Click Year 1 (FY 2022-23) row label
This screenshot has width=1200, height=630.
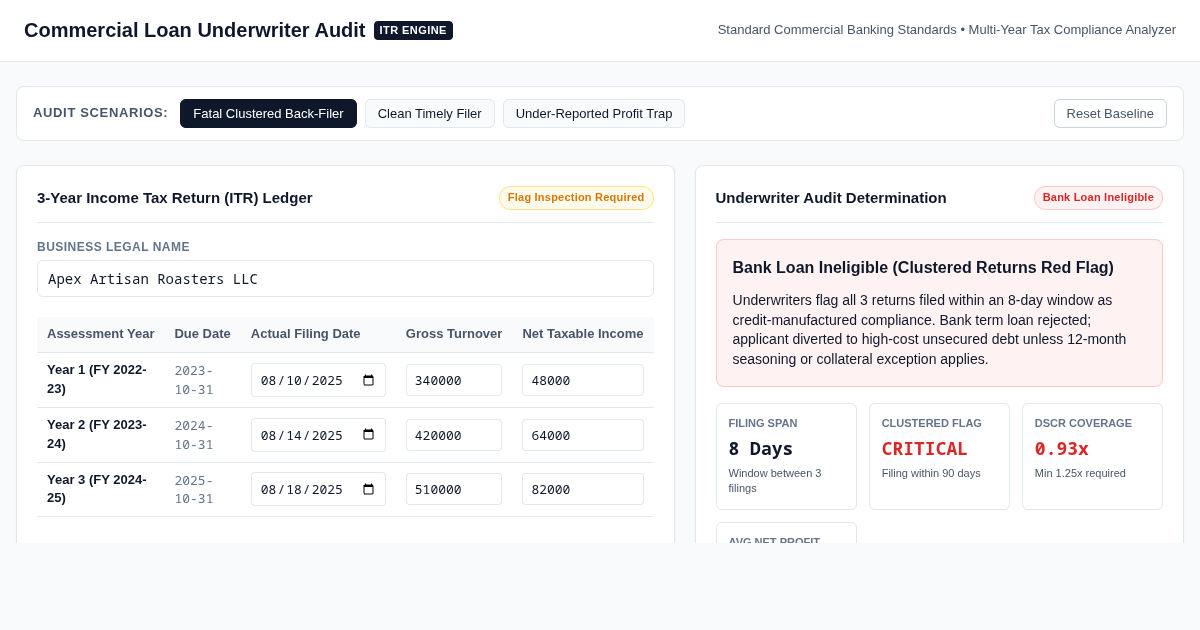point(97,379)
